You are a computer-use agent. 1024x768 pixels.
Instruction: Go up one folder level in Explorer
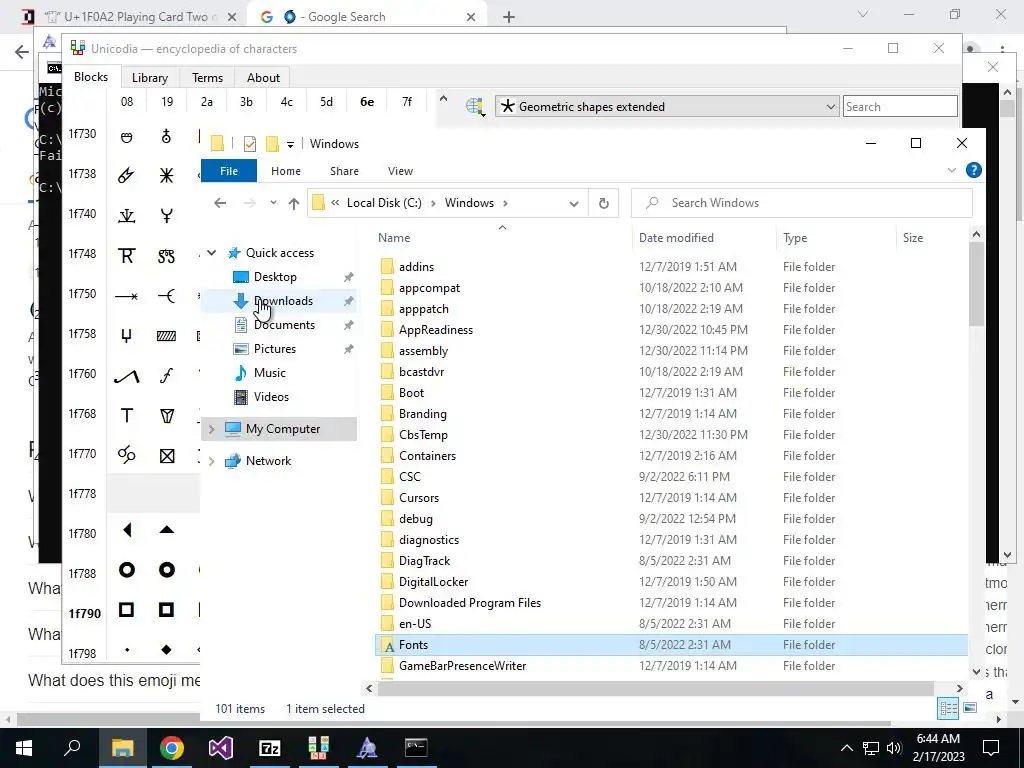294,203
